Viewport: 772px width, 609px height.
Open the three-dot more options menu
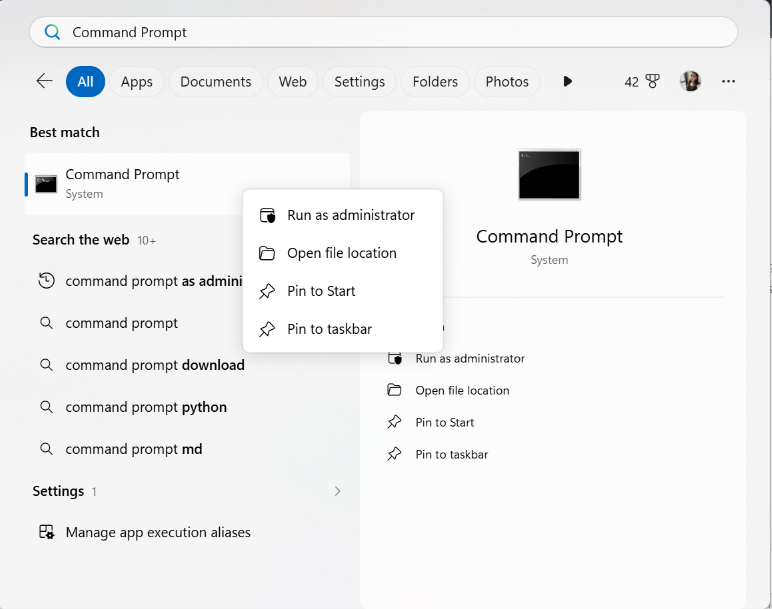(x=729, y=81)
